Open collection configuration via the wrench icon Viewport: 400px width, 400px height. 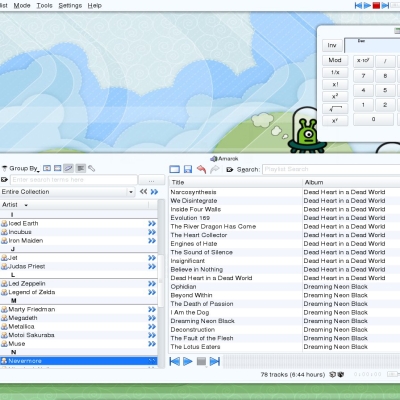pos(91,168)
